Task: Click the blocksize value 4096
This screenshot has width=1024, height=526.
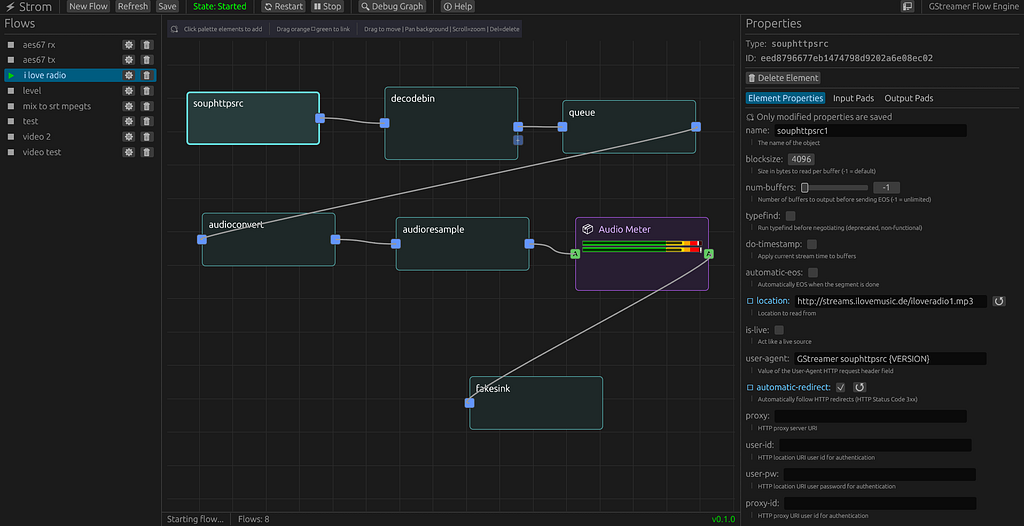Action: pyautogui.click(x=801, y=159)
